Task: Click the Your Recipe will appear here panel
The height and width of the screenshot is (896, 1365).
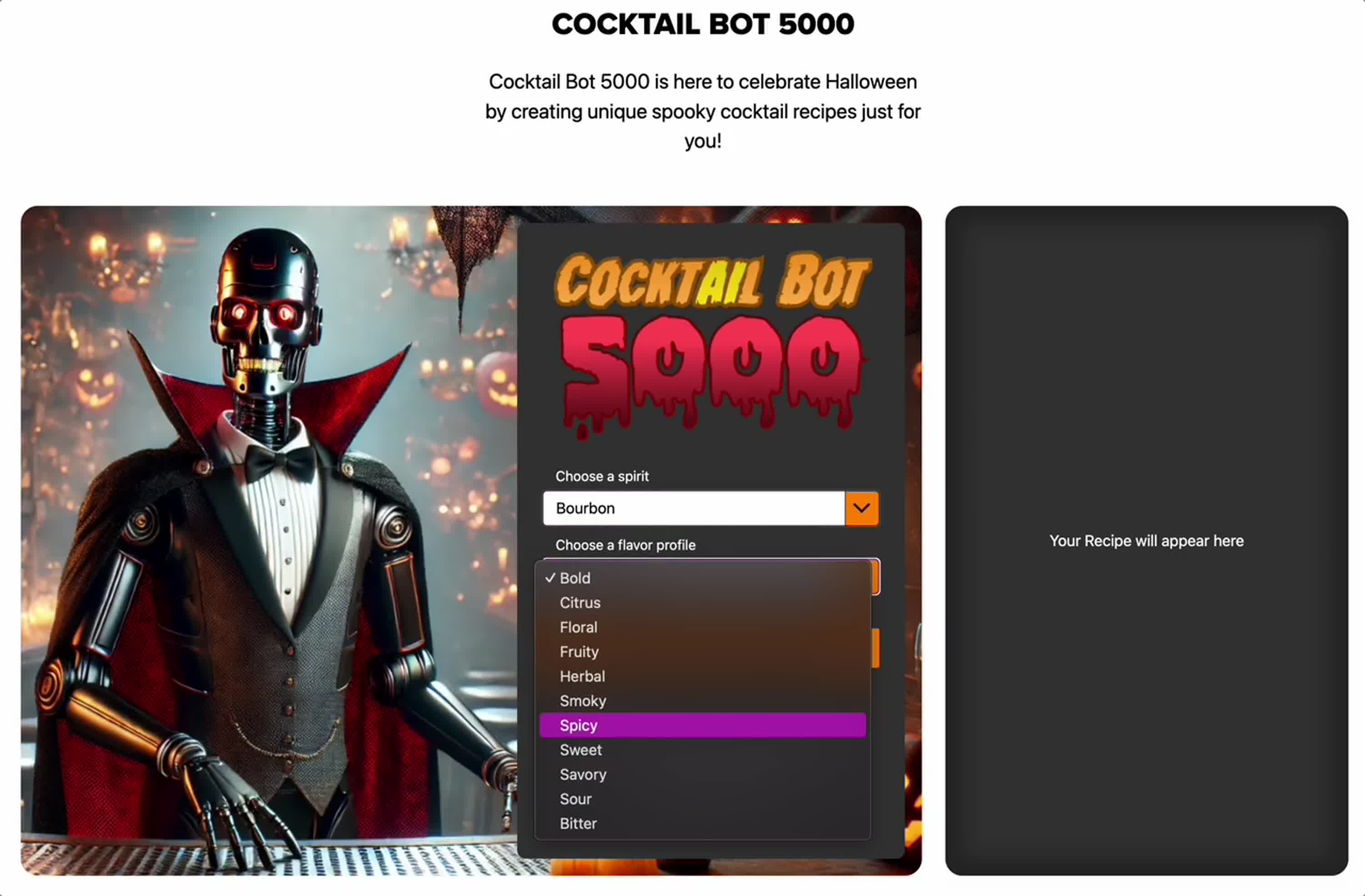Action: point(1146,540)
